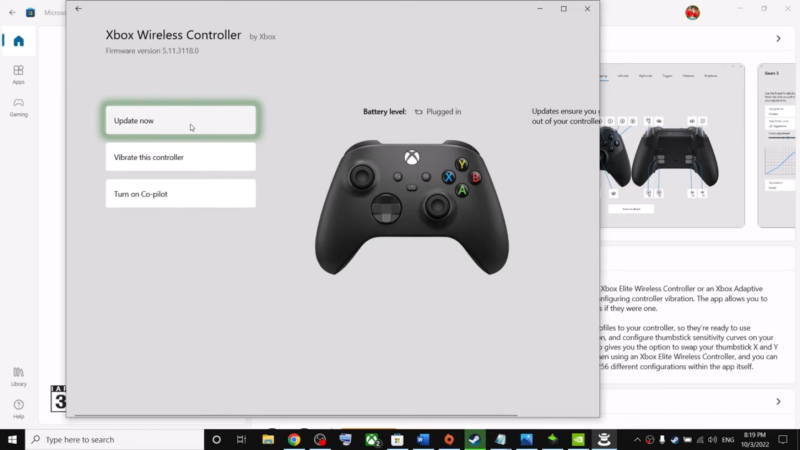Open Windows Start menu
The width and height of the screenshot is (800, 450).
[x=12, y=439]
